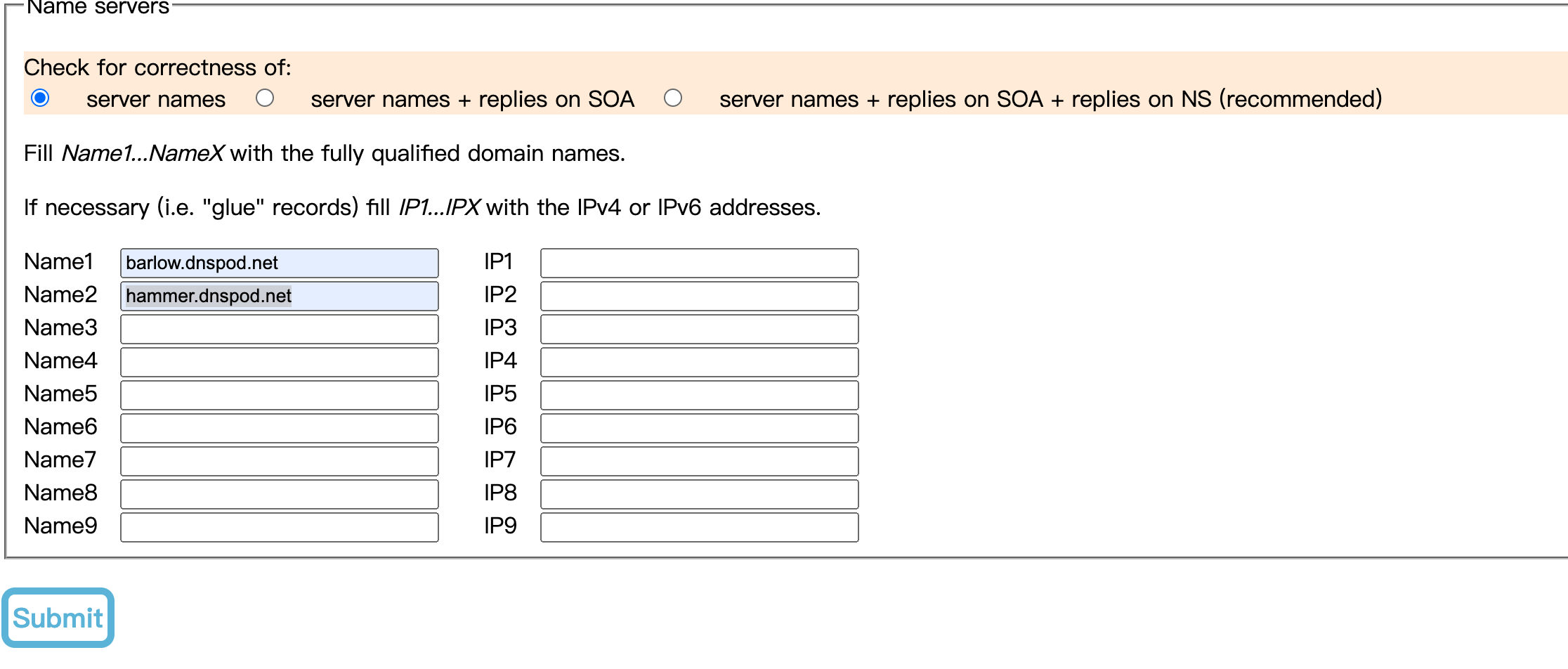Click the Submit button
This screenshot has width=1568, height=669.
[58, 618]
